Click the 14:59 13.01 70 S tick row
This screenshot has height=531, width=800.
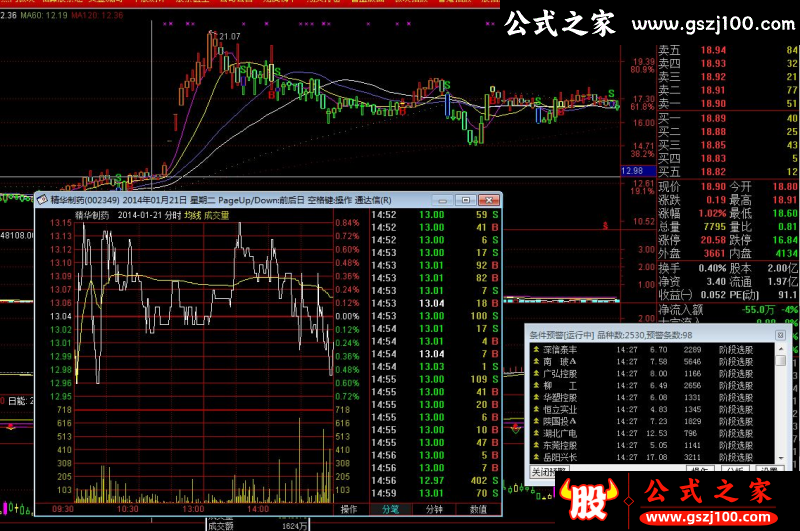[x=435, y=493]
